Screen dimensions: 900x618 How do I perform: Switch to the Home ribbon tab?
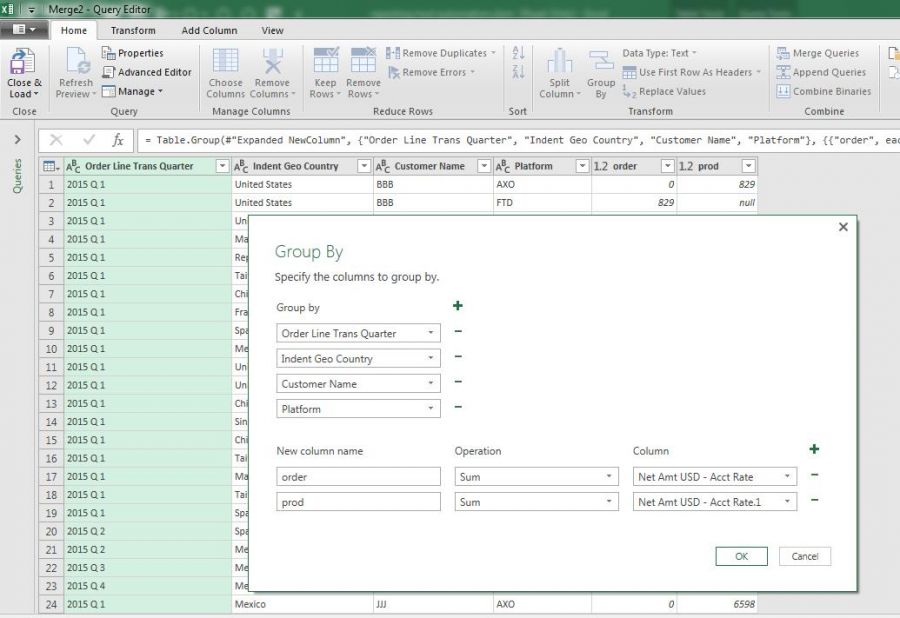coord(74,30)
